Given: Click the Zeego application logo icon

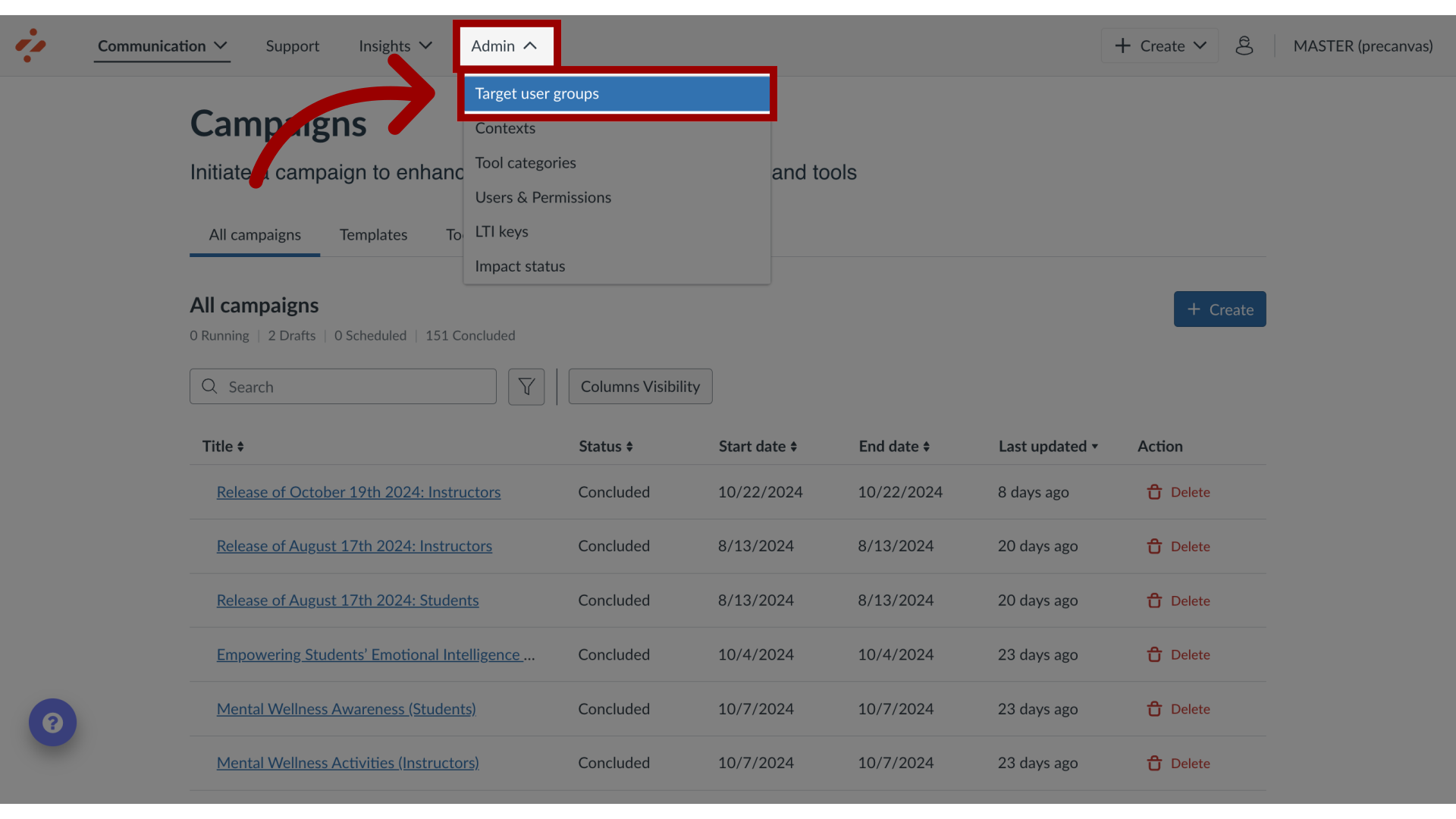Looking at the screenshot, I should [x=30, y=45].
